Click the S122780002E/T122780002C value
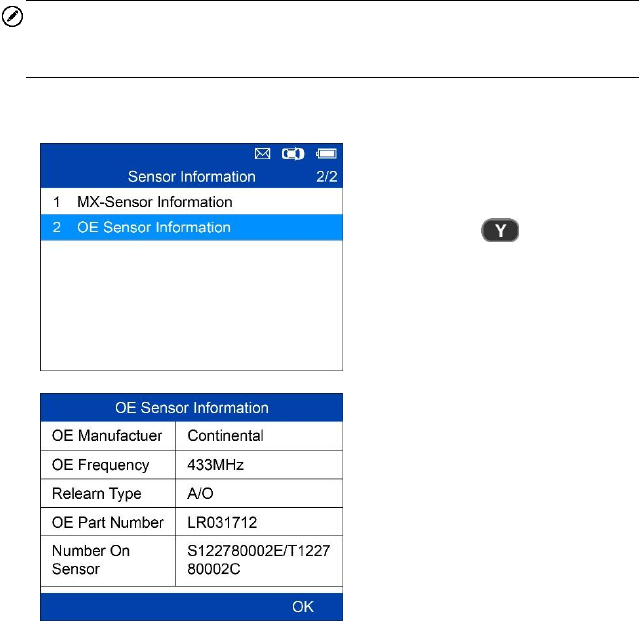This screenshot has height=621, width=639. (258, 560)
